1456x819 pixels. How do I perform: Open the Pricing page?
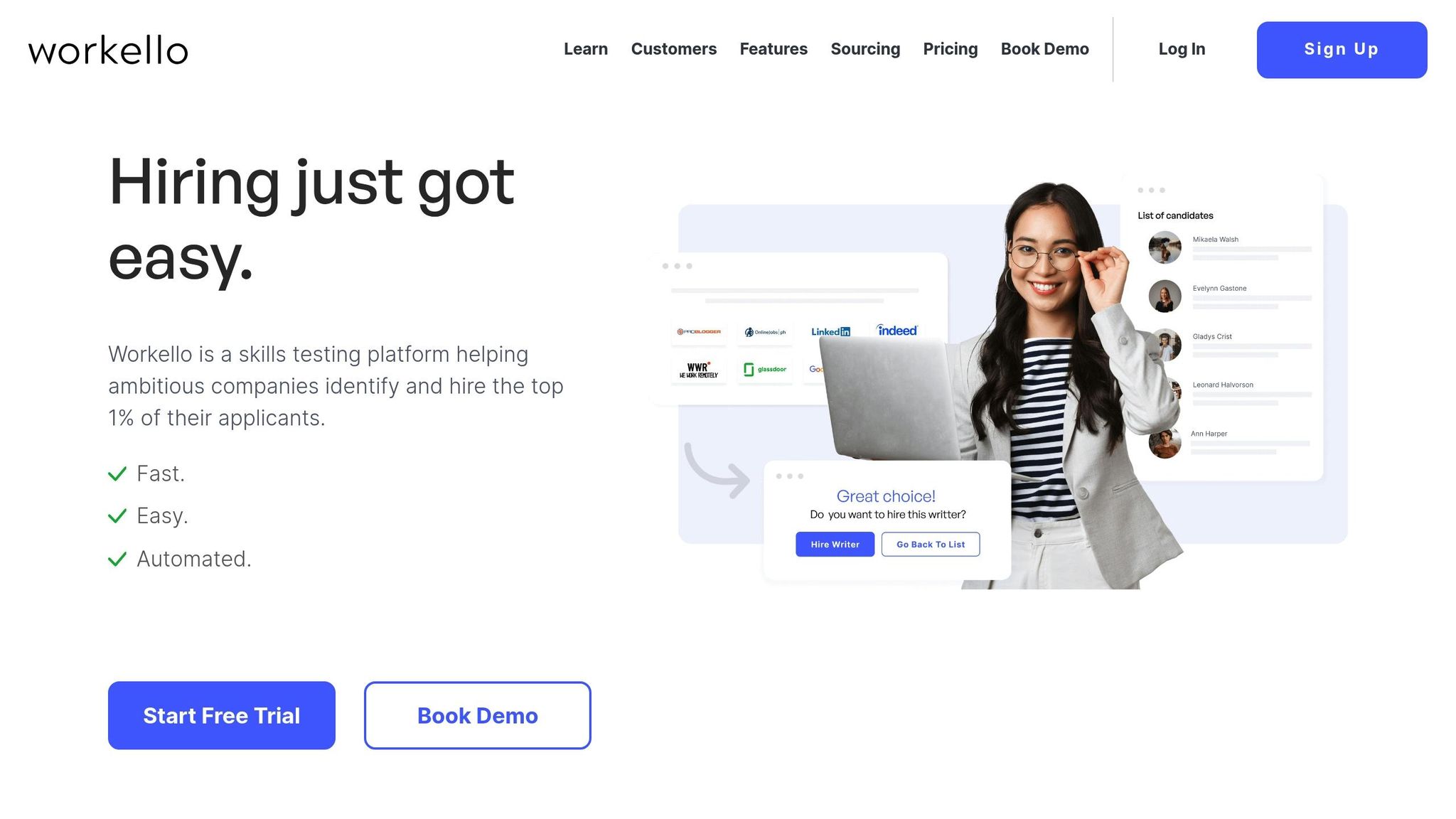951,49
